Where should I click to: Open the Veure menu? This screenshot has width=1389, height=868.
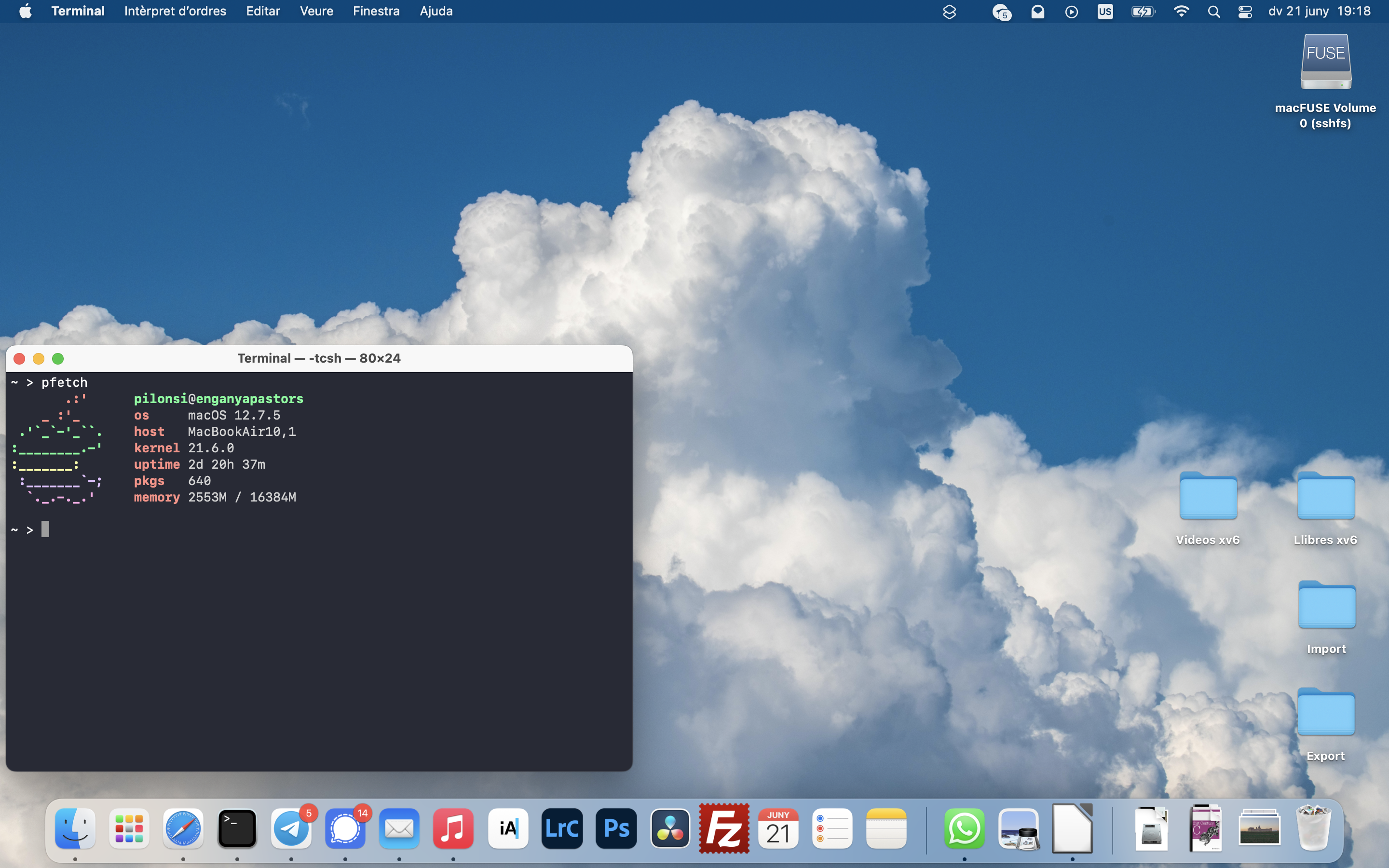pyautogui.click(x=316, y=11)
